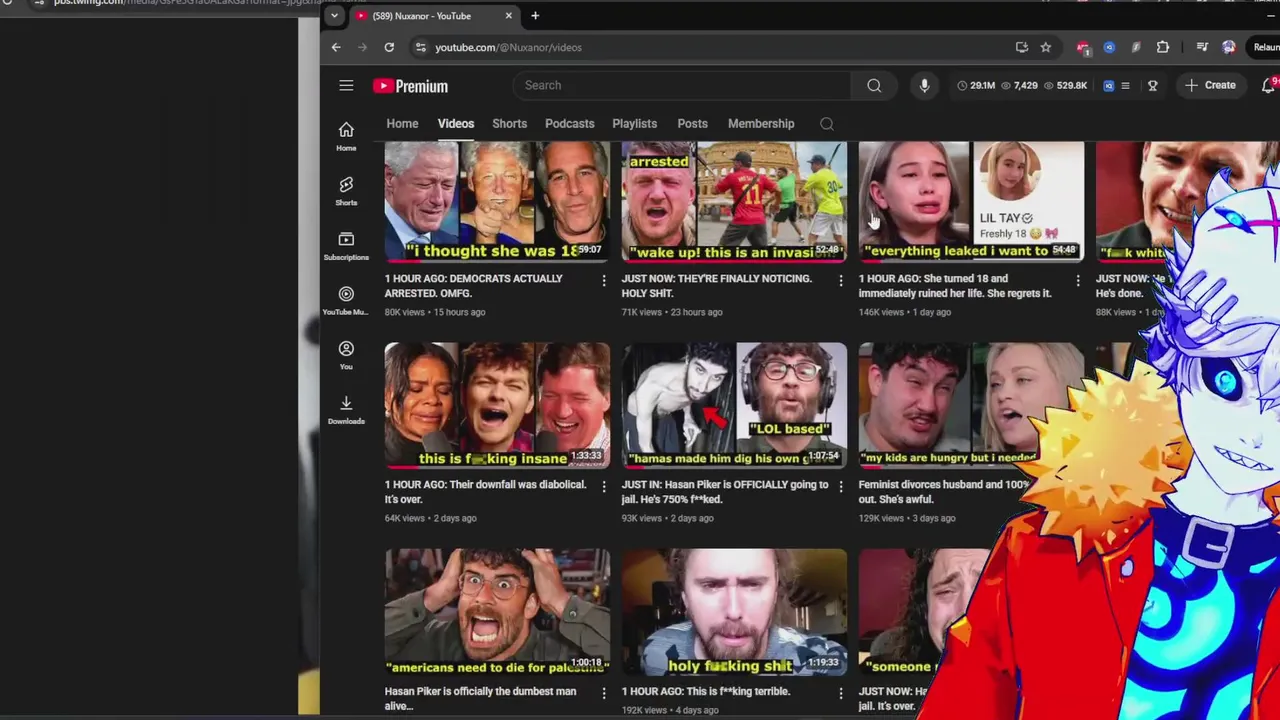1280x720 pixels.
Task: Click the 529.8K vidIQ stat
Action: point(1066,86)
